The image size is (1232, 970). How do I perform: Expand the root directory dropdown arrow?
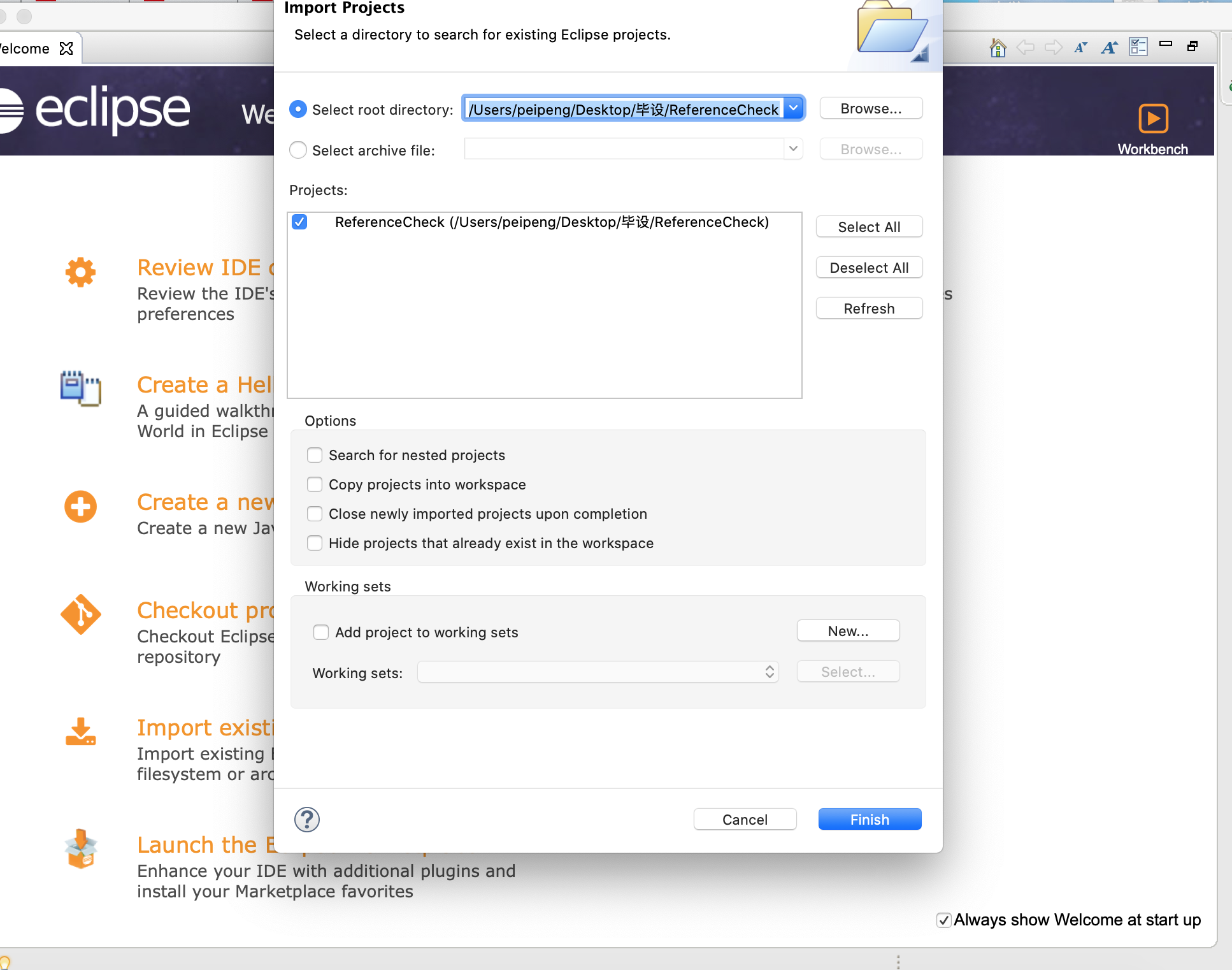click(793, 108)
